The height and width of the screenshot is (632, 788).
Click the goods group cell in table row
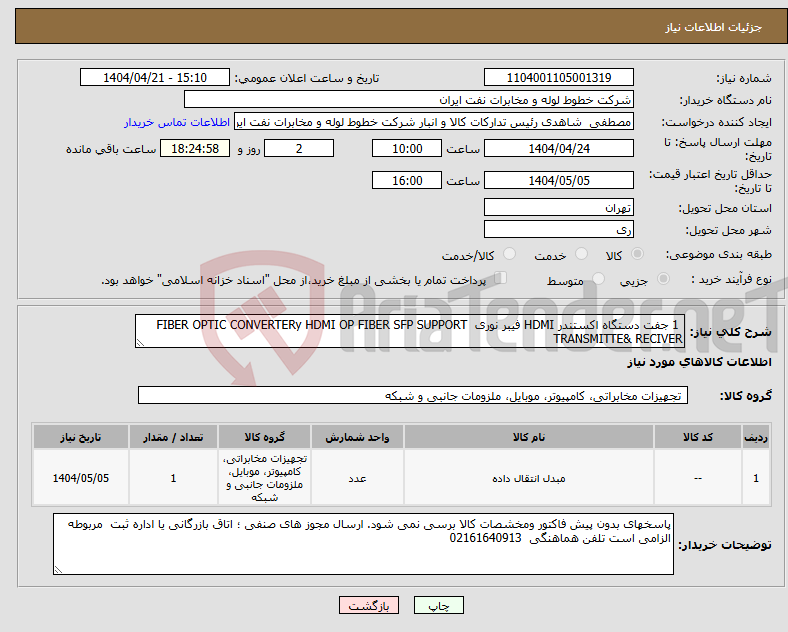[264, 478]
